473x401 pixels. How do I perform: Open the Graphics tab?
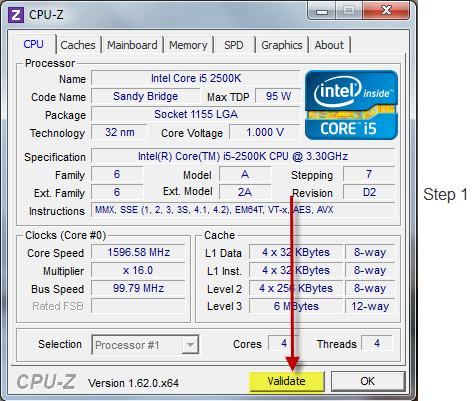pos(282,45)
